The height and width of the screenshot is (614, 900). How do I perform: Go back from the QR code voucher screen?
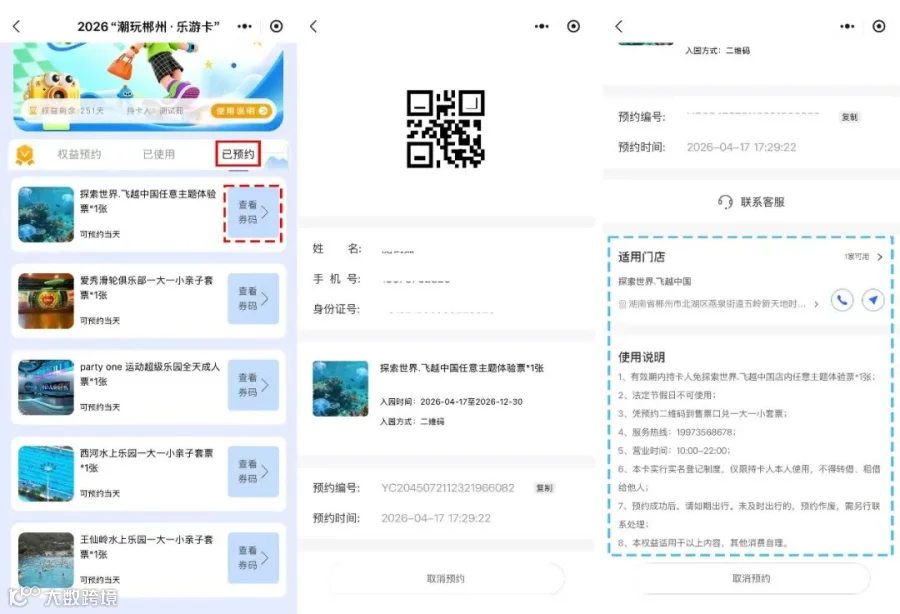click(313, 26)
